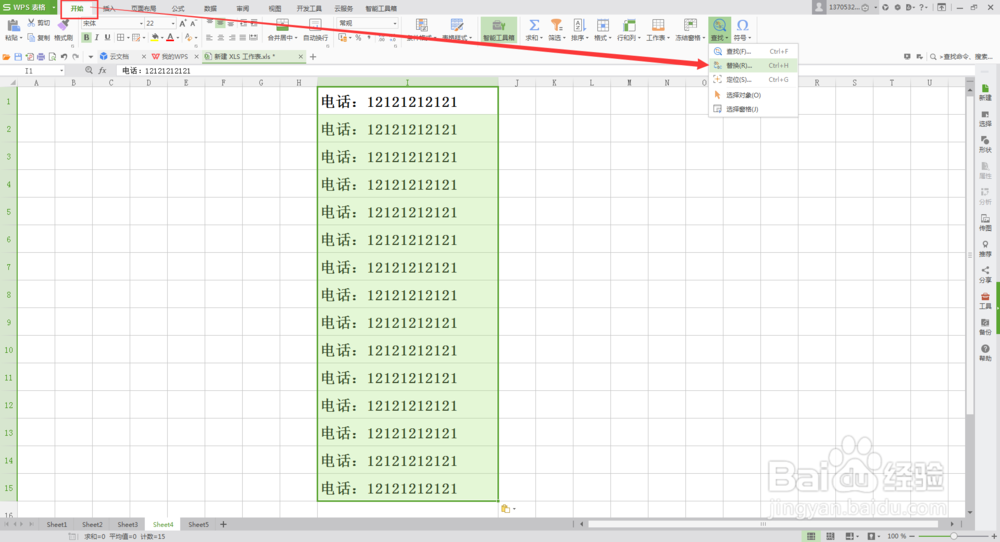This screenshot has width=1000, height=542.
Task: Click the red font color A swatch
Action: tap(170, 38)
